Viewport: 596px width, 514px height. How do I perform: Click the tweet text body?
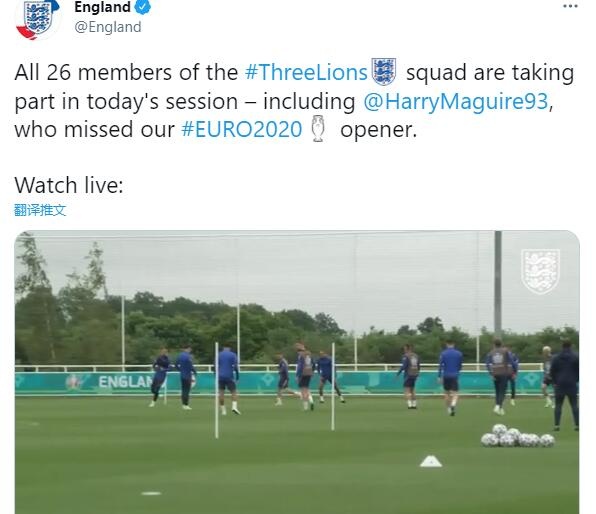click(294, 100)
